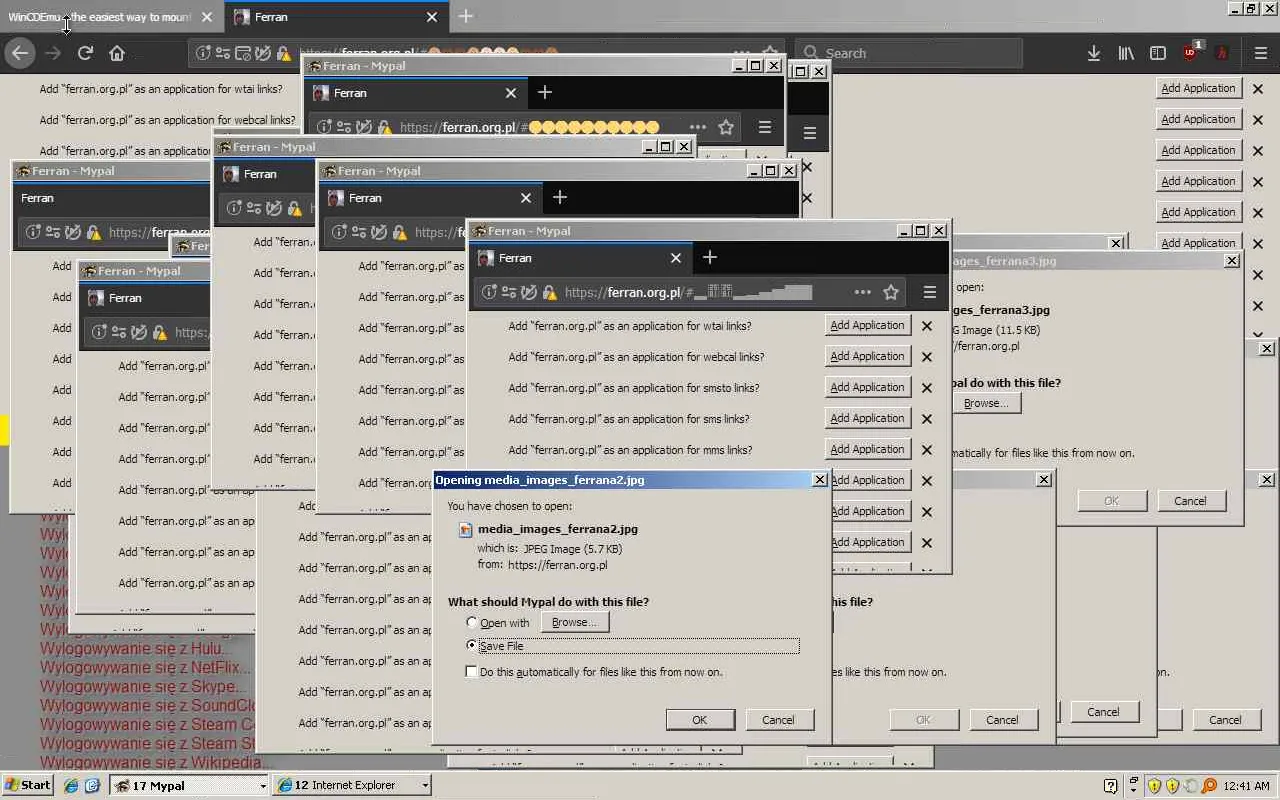1280x800 pixels.
Task: Dismiss the mms links prompt in frontmost window
Action: (927, 450)
